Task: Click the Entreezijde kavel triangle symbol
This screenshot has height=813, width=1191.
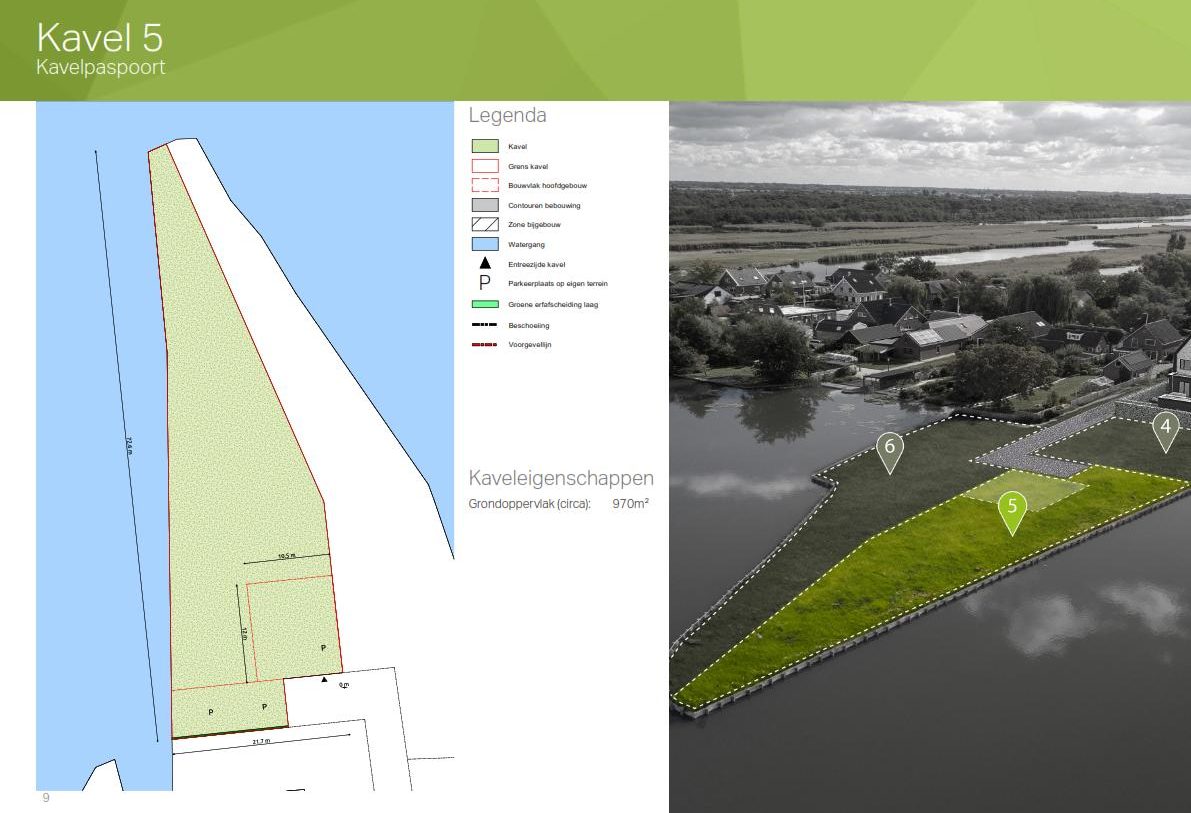Action: click(x=483, y=264)
